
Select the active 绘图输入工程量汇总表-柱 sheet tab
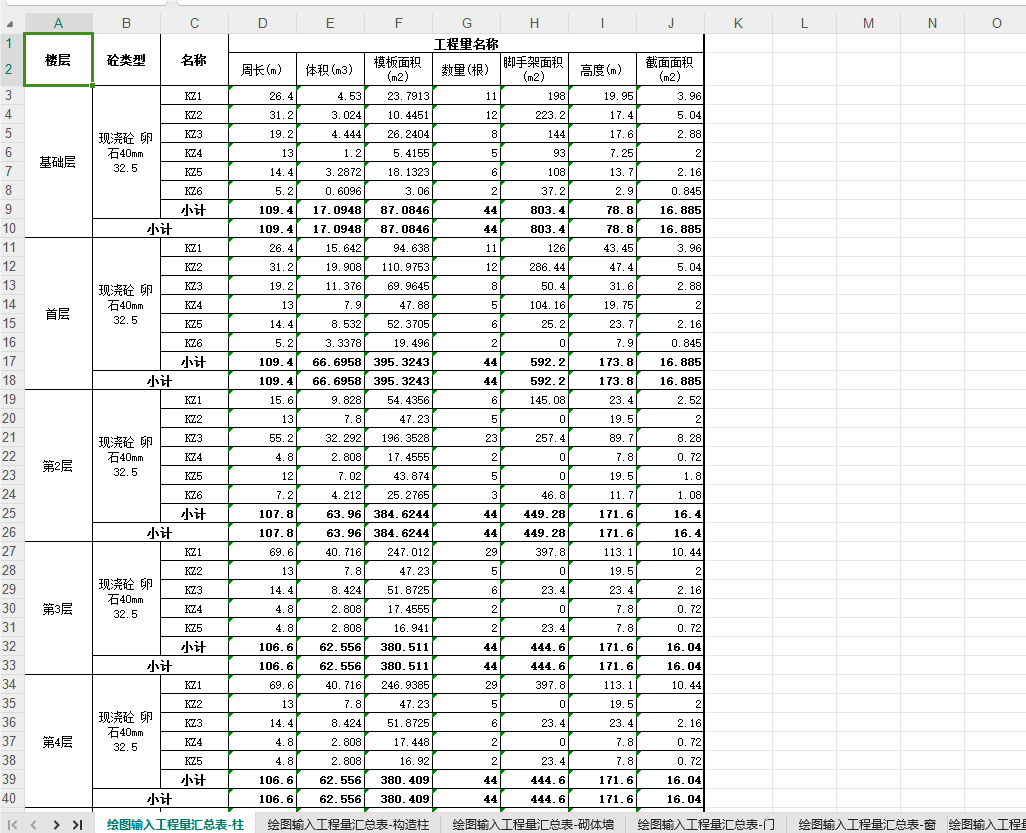(x=175, y=824)
